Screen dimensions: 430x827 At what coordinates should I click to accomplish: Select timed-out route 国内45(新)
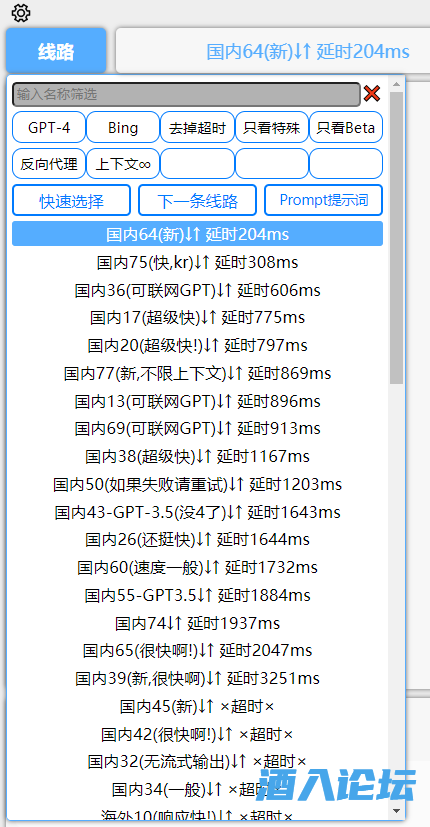tap(197, 706)
